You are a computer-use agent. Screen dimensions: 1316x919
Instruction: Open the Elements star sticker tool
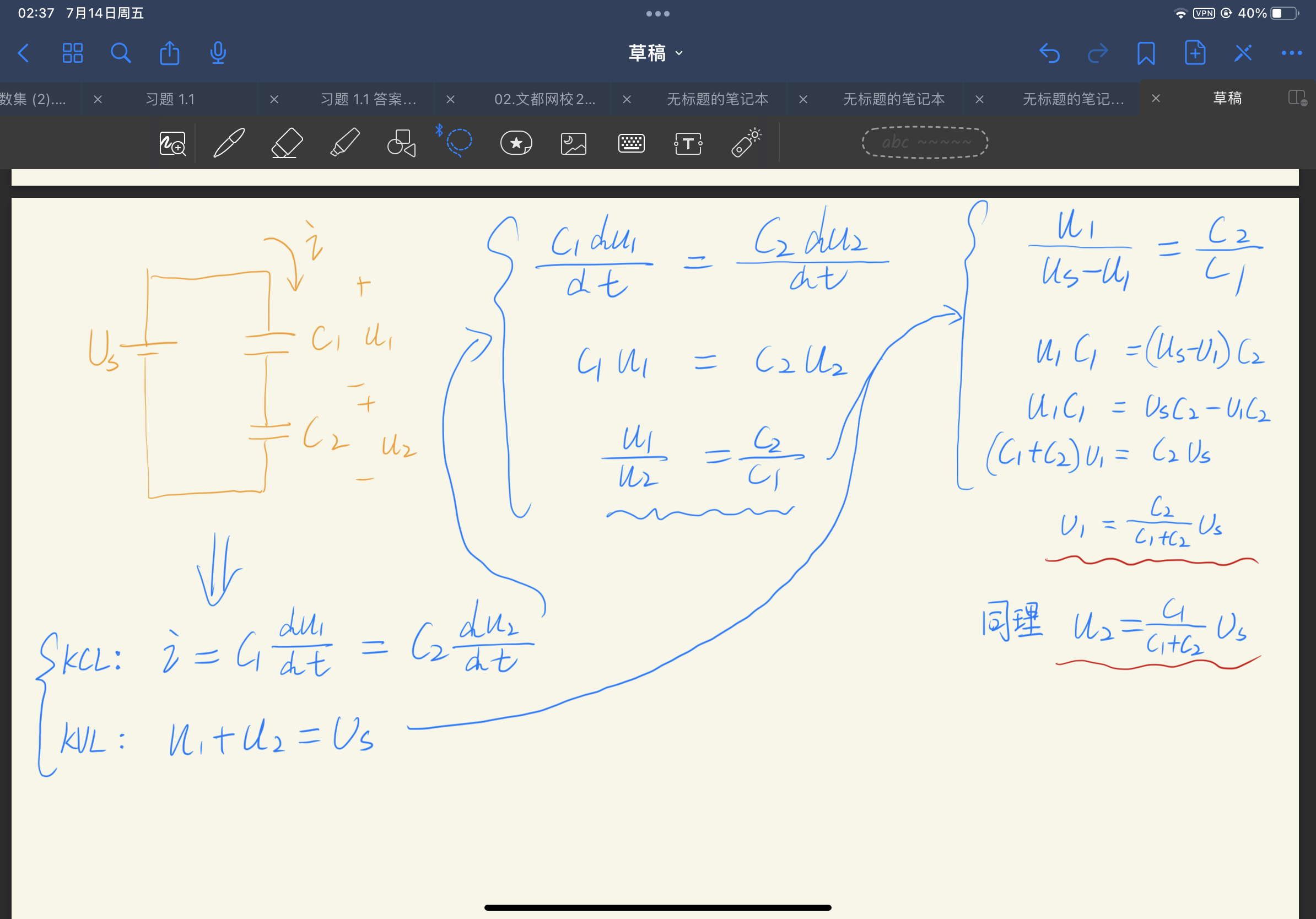point(516,143)
